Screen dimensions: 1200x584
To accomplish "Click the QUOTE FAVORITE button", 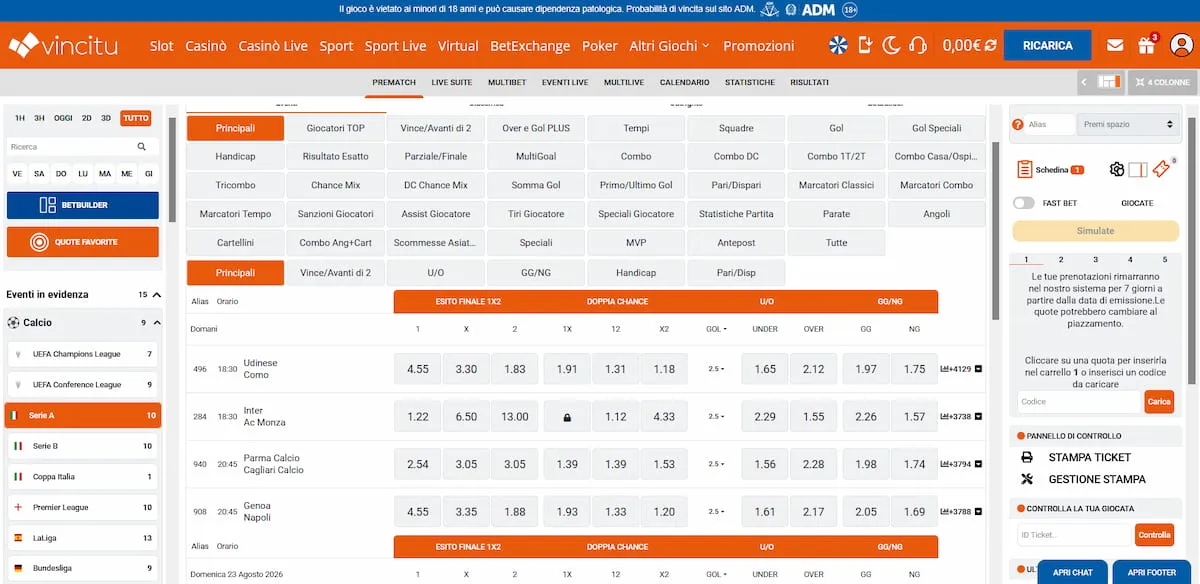I will [x=82, y=242].
